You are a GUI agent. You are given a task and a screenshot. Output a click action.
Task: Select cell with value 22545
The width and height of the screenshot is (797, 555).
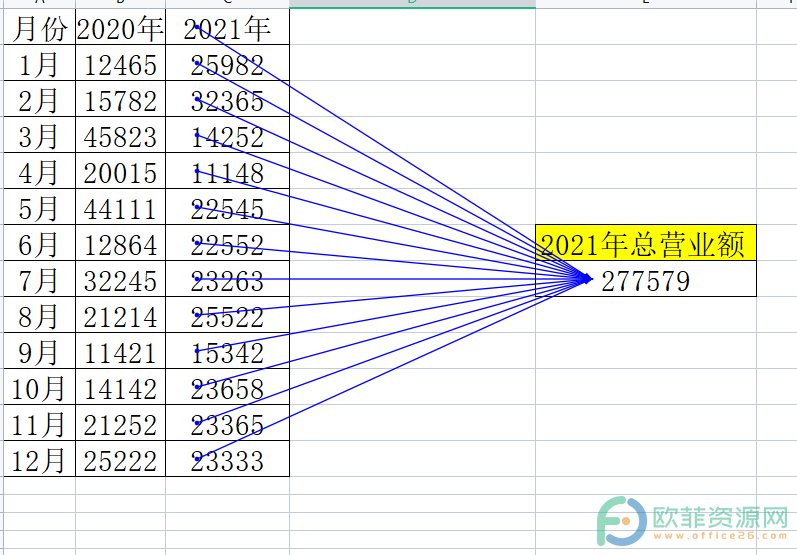tap(227, 207)
